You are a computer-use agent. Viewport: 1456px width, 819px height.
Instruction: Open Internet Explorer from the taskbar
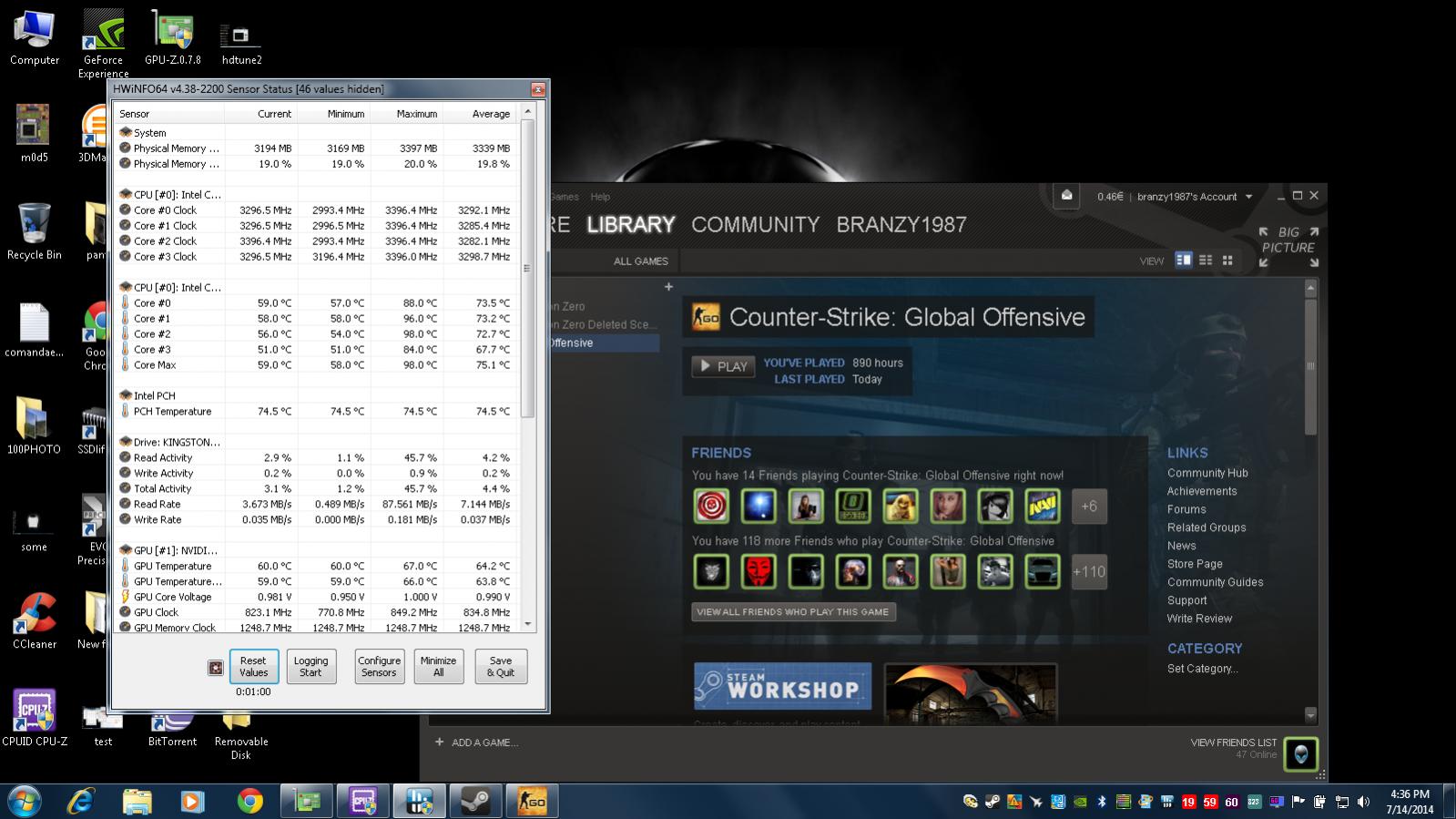point(81,802)
